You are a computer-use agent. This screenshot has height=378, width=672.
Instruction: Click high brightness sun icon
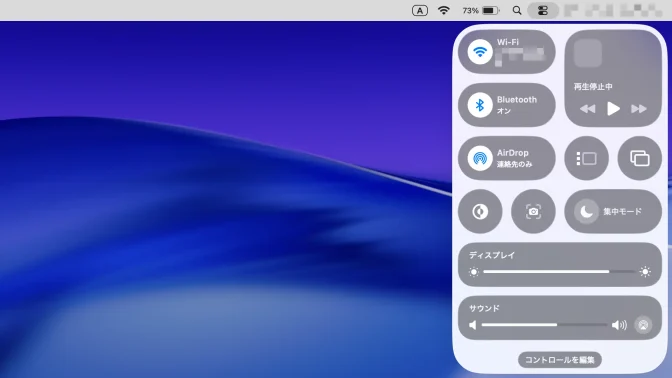(x=645, y=272)
